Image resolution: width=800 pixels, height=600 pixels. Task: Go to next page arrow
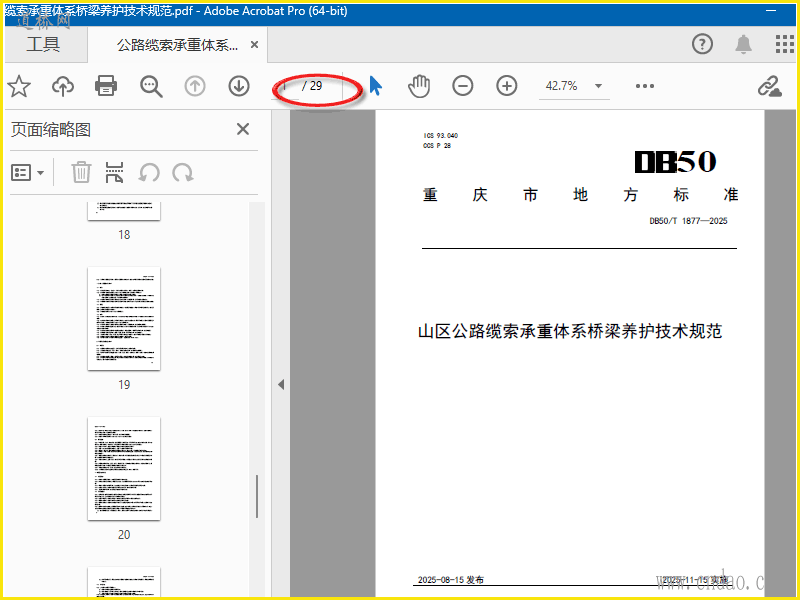(x=239, y=86)
